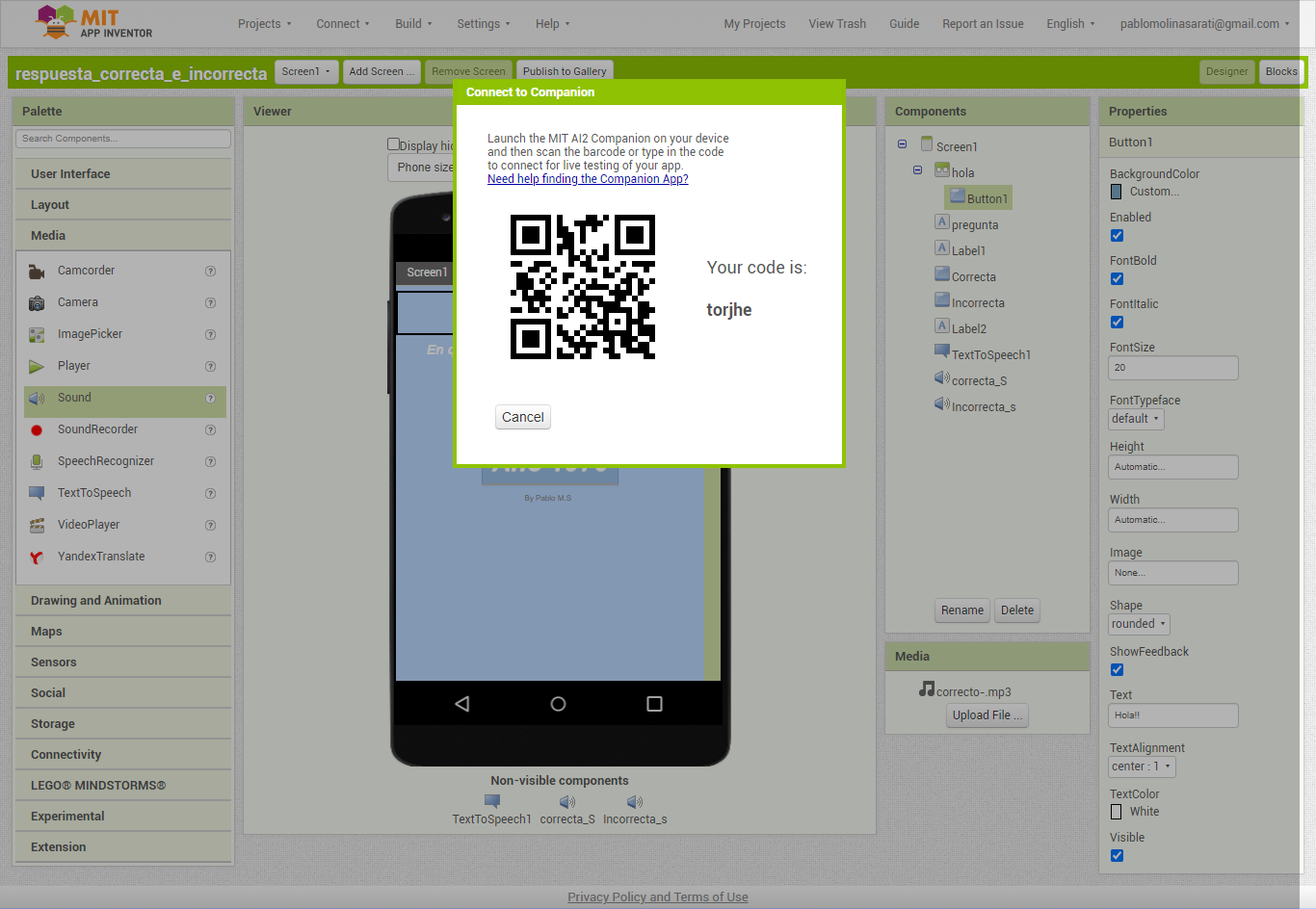
Task: Open help for Player component
Action: click(210, 367)
